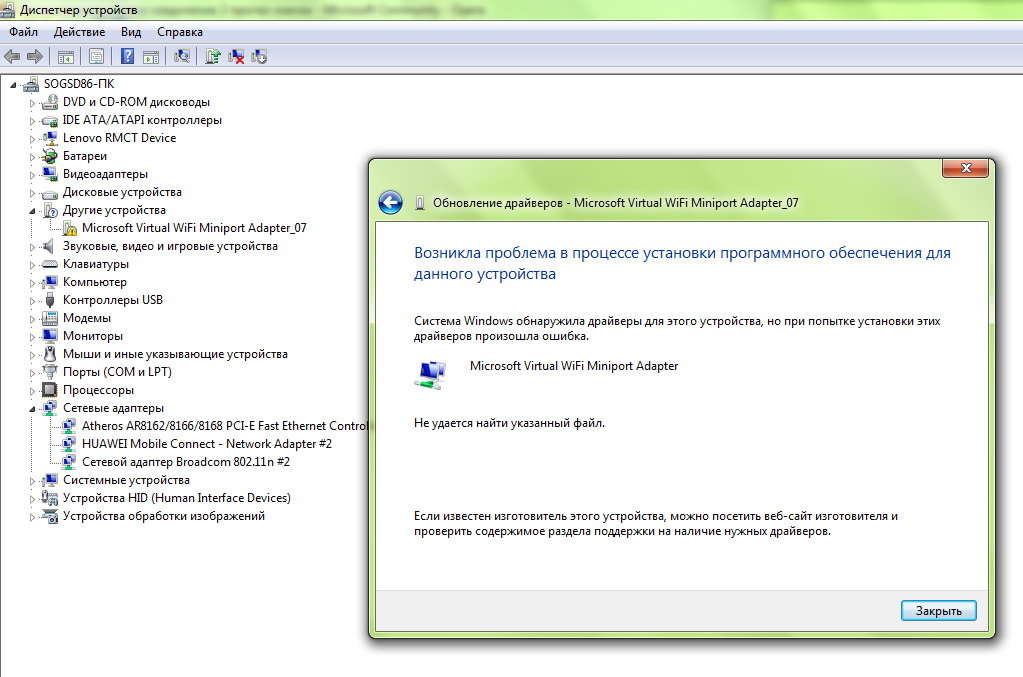This screenshot has width=1023, height=677.
Task: Select Сетевой адаптер Broadcom 802.11n #2
Action: (x=185, y=462)
